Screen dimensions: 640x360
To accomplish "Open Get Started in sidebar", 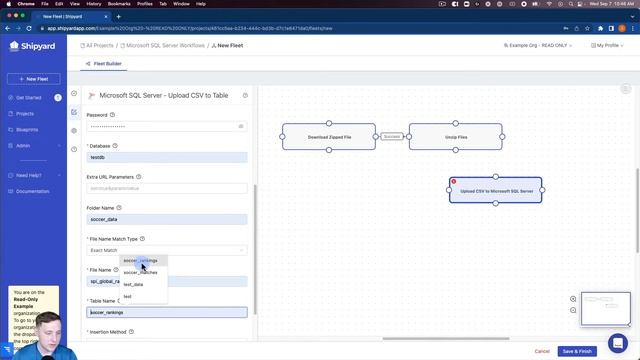I will pyautogui.click(x=29, y=98).
